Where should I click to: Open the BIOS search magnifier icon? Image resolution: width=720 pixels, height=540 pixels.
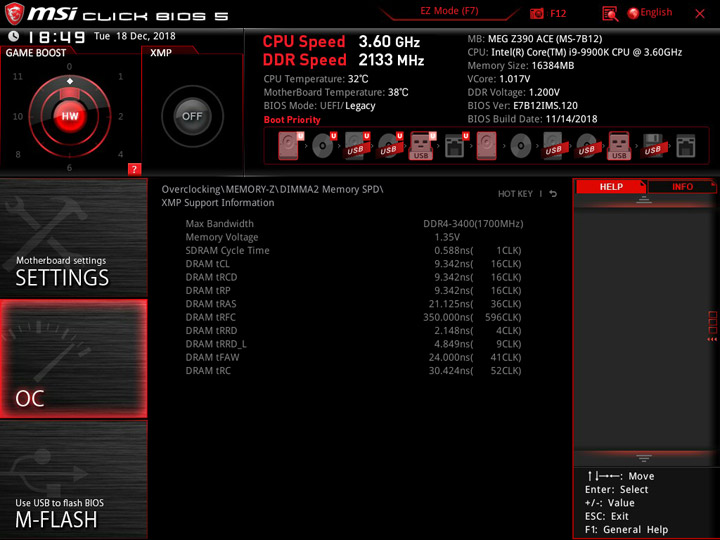click(610, 14)
